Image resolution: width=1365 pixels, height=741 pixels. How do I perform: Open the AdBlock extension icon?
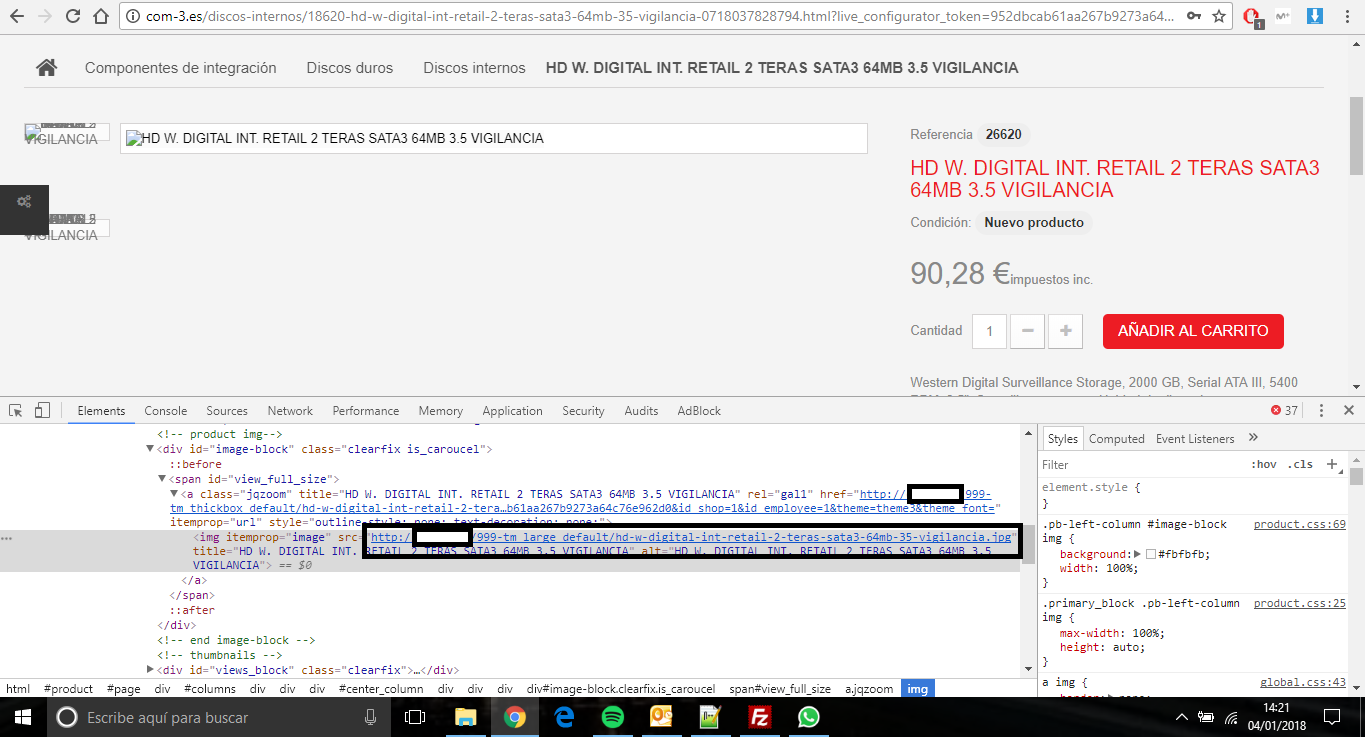[x=1252, y=17]
